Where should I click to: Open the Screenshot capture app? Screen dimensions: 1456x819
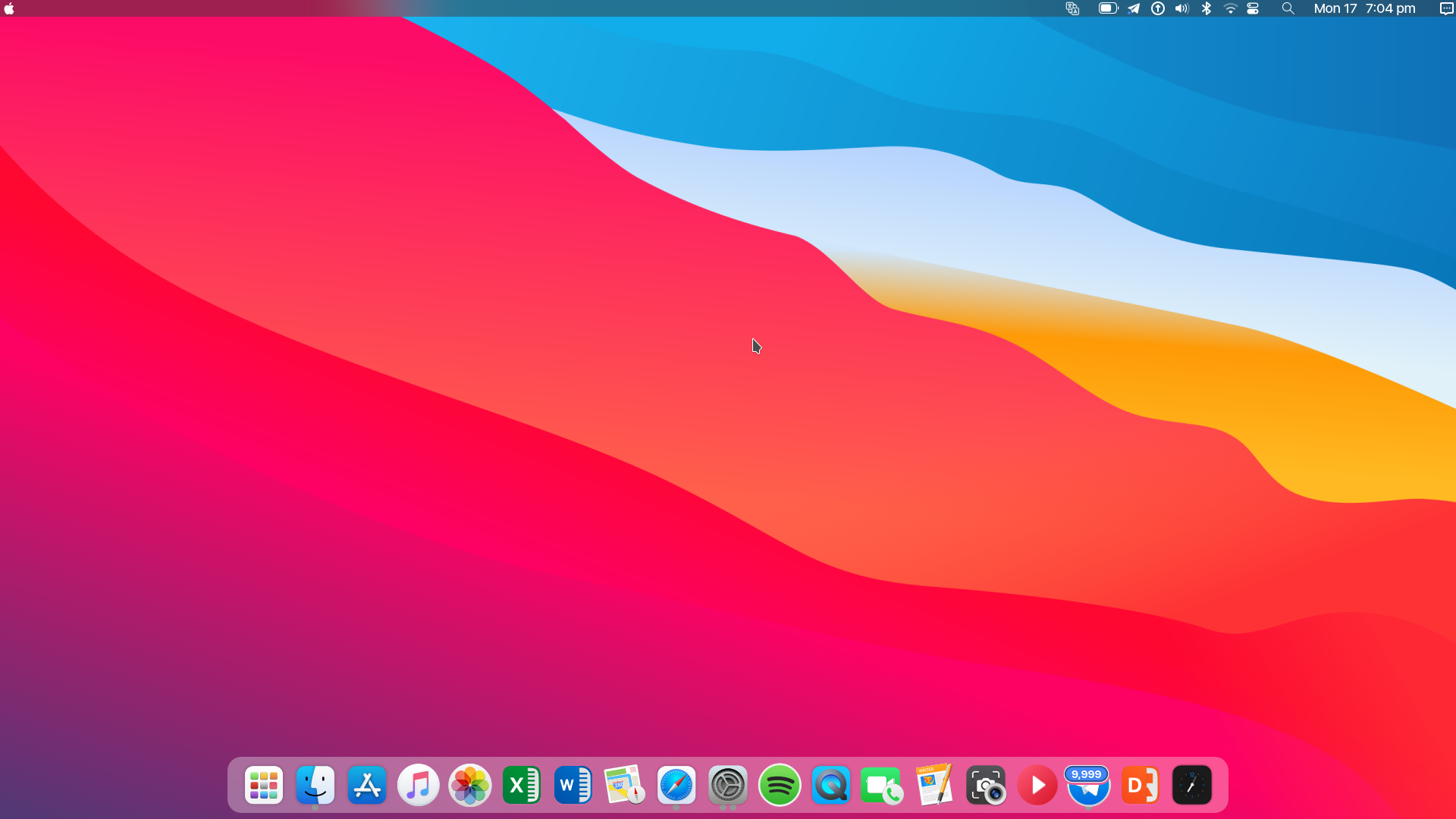(986, 785)
